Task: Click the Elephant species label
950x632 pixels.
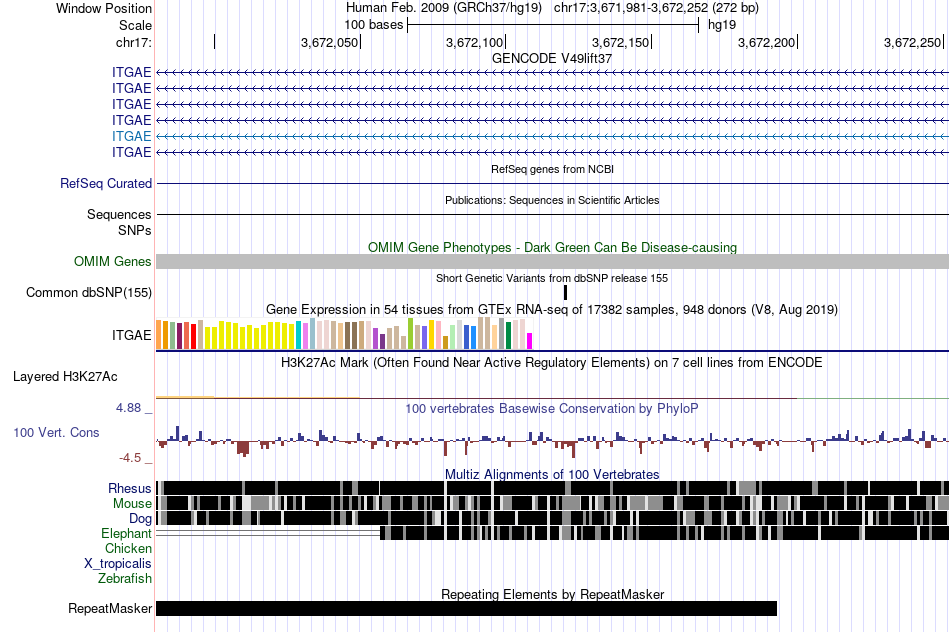Action: [126, 533]
